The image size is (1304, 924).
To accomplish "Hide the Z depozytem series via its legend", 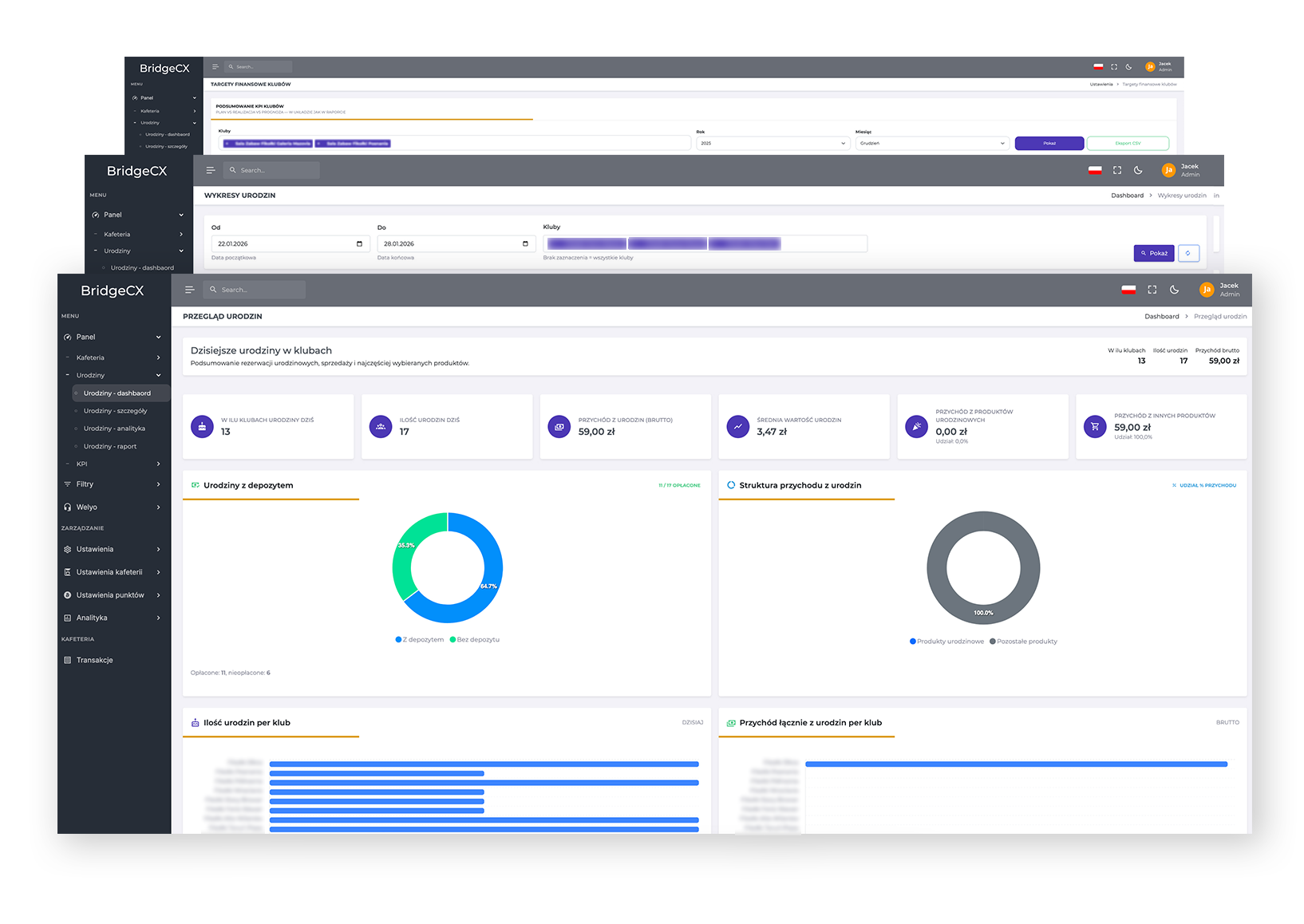I will 418,639.
